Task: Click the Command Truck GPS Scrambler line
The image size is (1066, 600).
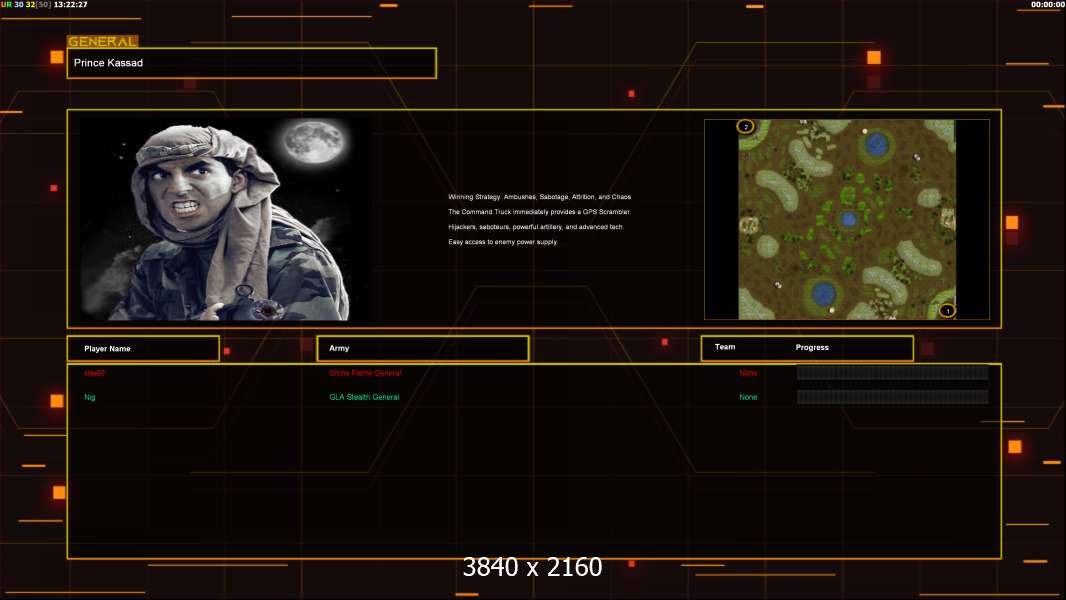Action: pos(540,212)
